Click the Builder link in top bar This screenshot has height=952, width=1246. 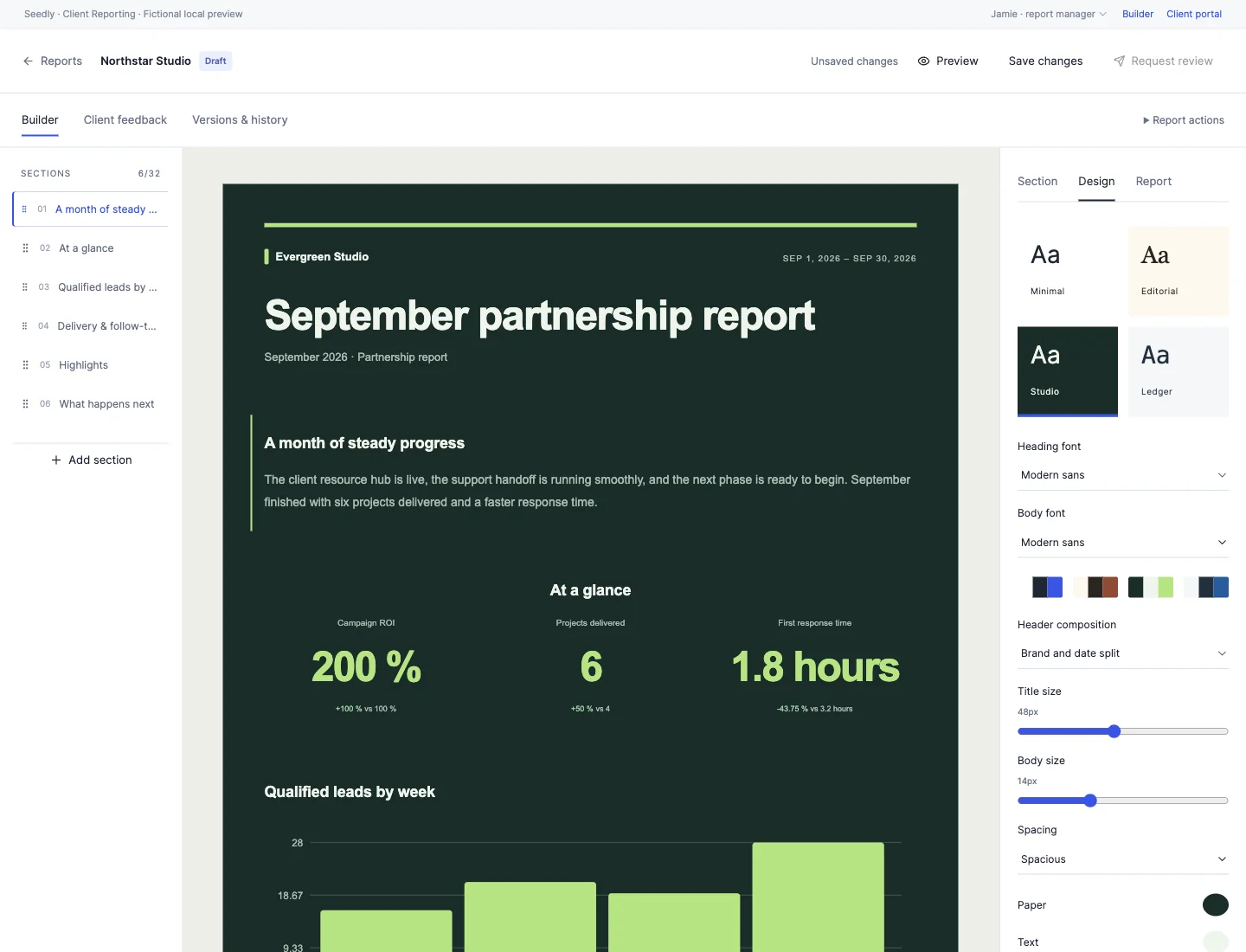click(1138, 14)
